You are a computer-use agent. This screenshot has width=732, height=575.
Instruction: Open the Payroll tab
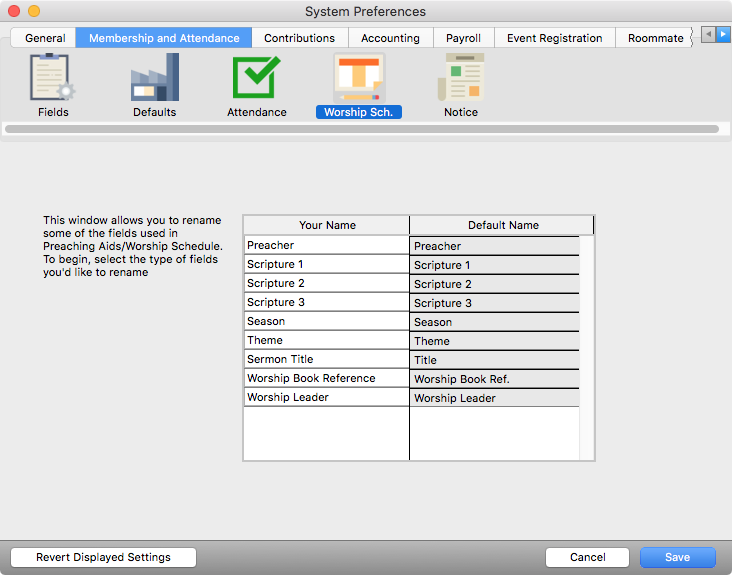(x=463, y=38)
